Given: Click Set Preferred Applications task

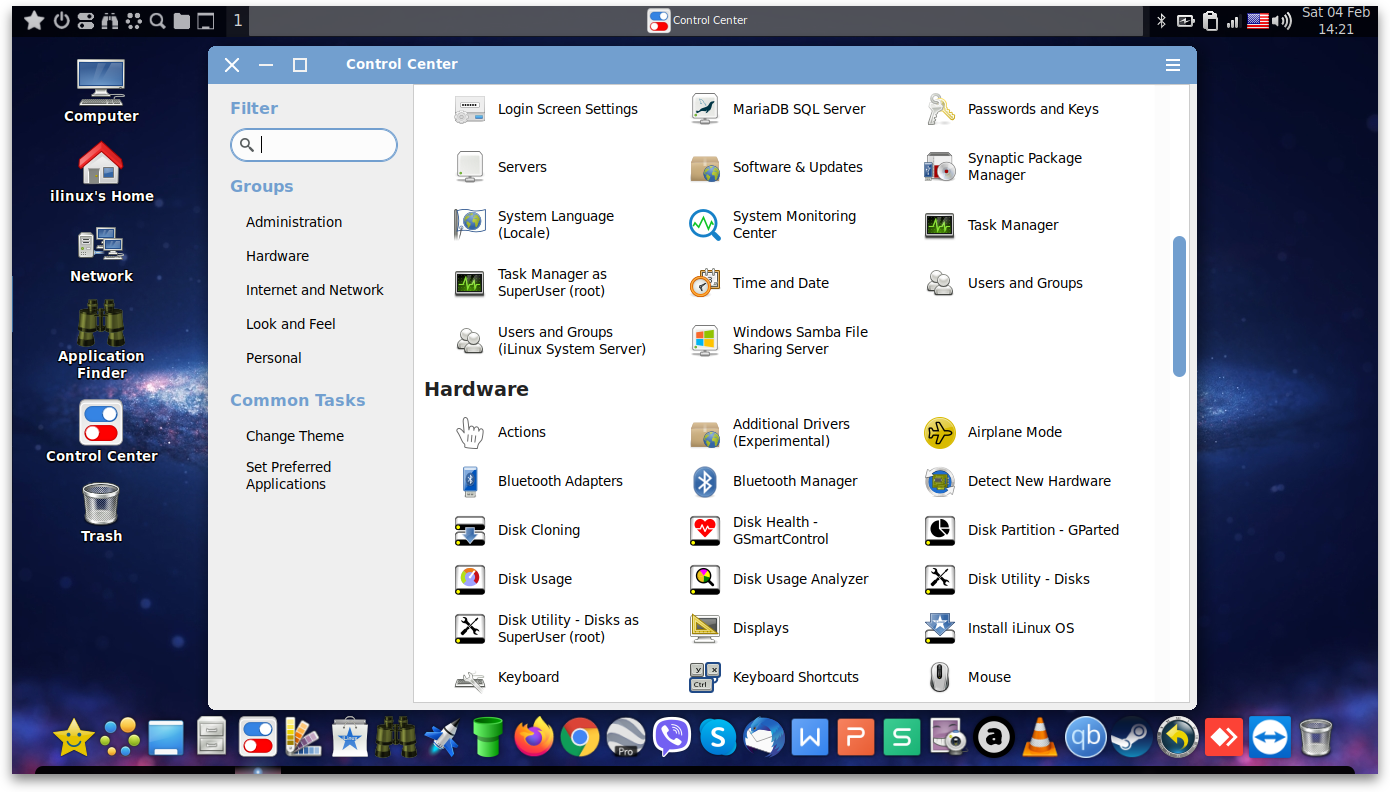Looking at the screenshot, I should [x=288, y=475].
